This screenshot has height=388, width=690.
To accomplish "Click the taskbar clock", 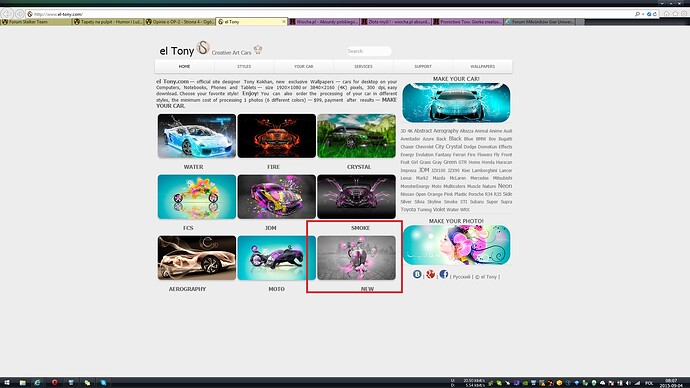I will pos(671,383).
